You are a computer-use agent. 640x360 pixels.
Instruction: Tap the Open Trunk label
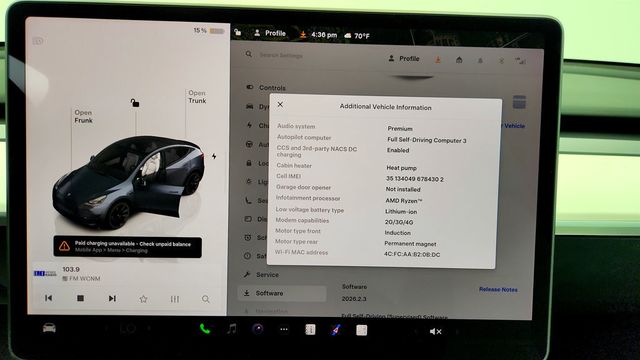197,97
